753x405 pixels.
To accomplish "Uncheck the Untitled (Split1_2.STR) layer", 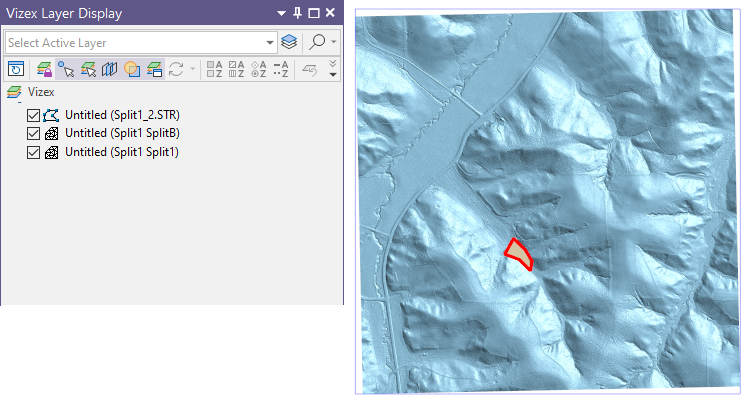I will tap(33, 115).
